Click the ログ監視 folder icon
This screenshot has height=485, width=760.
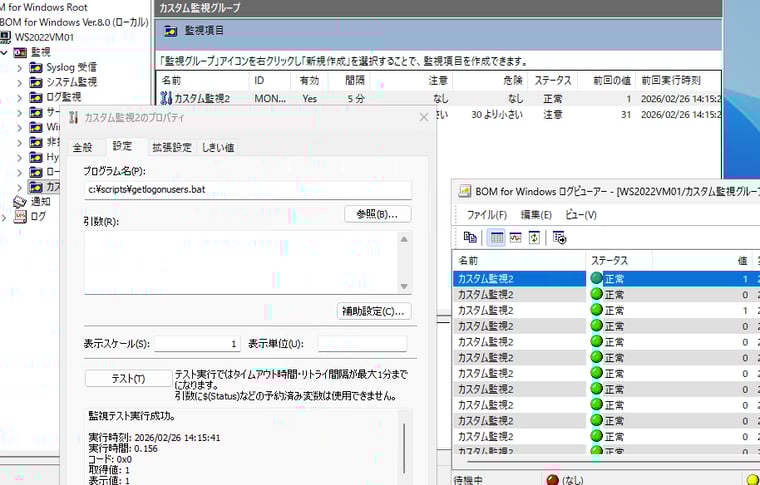[36, 97]
